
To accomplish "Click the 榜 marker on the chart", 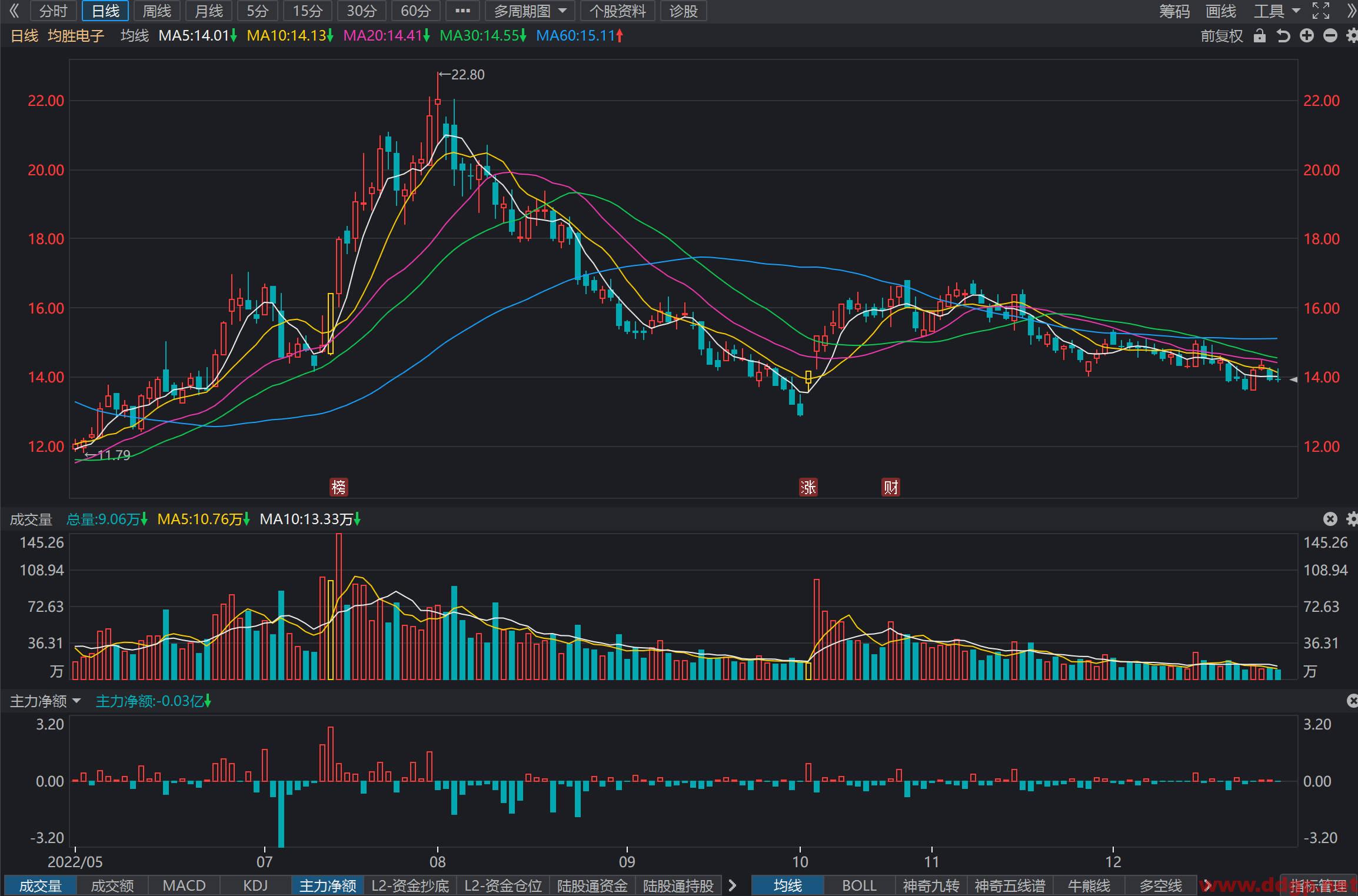I will pos(338,487).
